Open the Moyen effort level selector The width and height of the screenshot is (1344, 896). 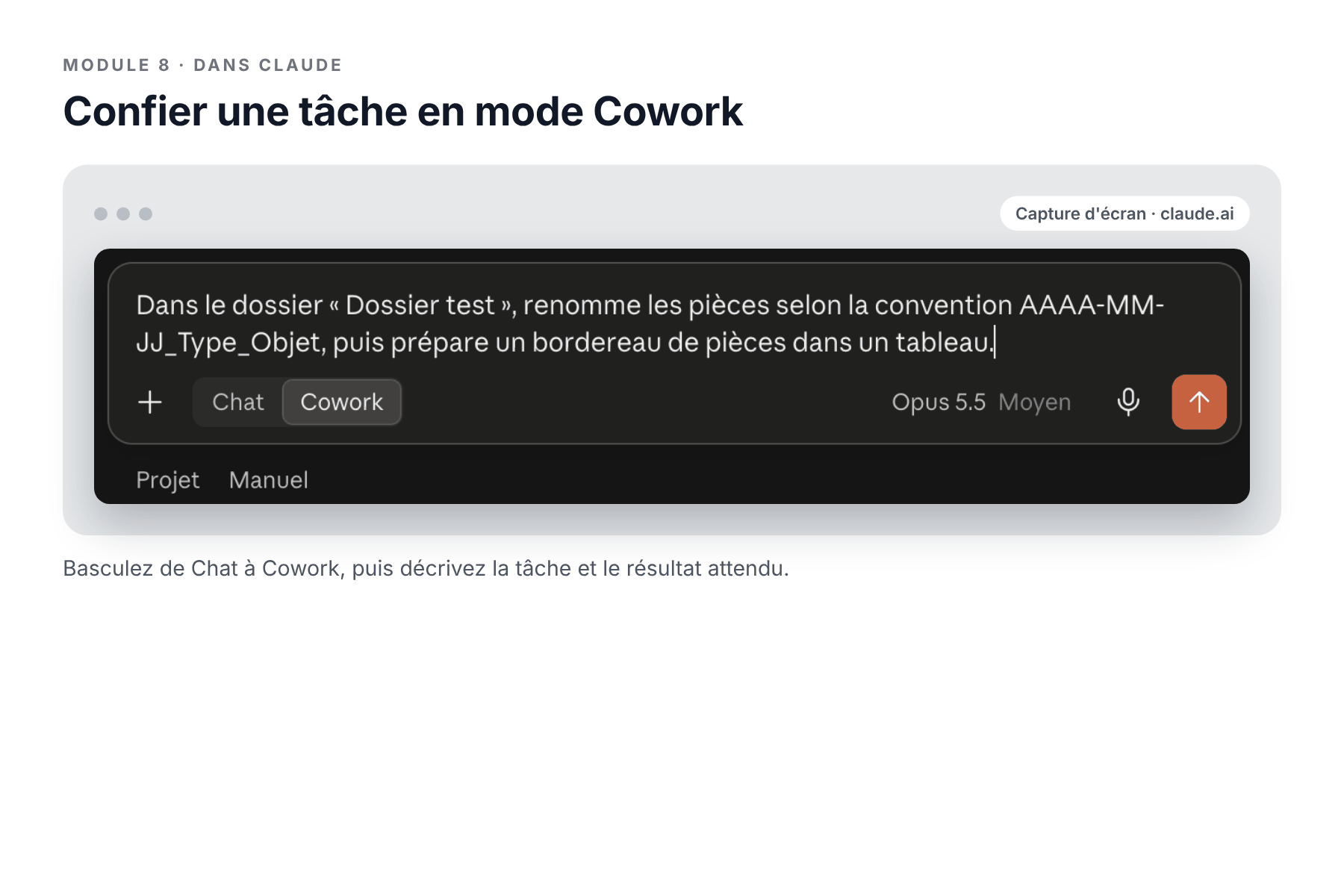pyautogui.click(x=1035, y=402)
